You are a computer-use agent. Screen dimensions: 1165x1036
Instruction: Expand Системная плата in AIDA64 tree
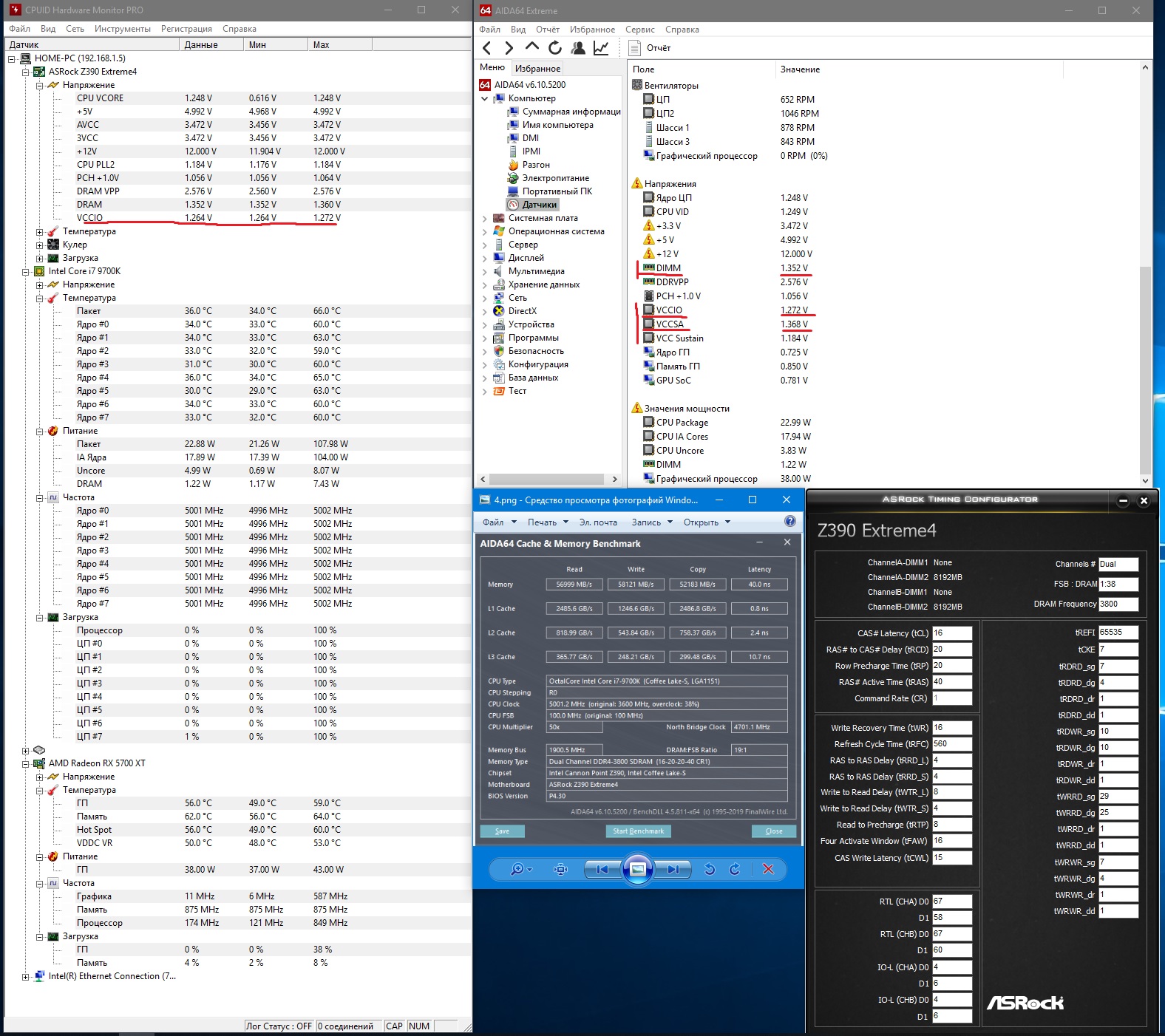[485, 218]
